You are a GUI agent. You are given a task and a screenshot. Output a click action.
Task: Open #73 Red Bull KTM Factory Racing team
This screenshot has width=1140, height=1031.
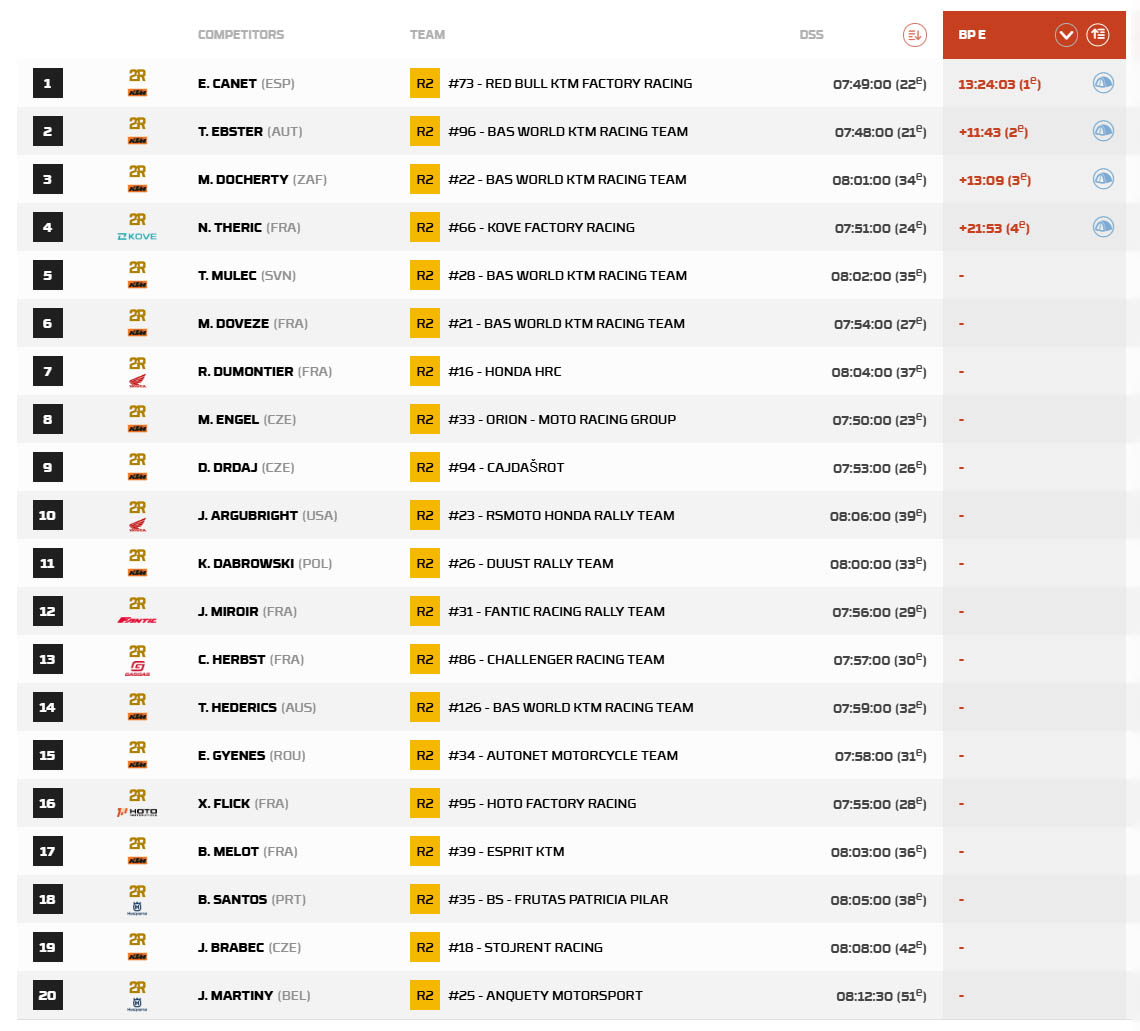(570, 84)
